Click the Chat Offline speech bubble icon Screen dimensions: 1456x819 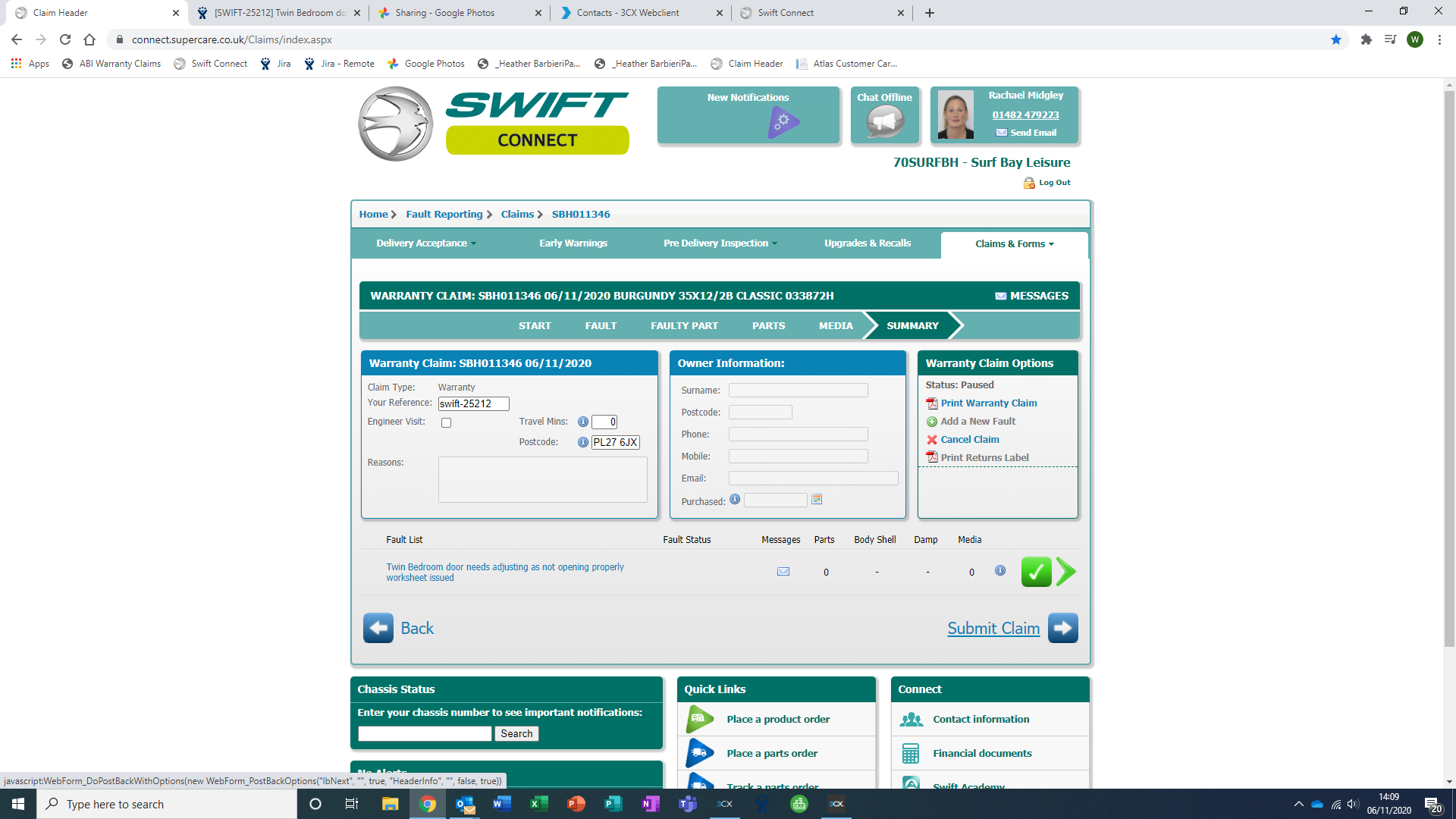pos(884,121)
